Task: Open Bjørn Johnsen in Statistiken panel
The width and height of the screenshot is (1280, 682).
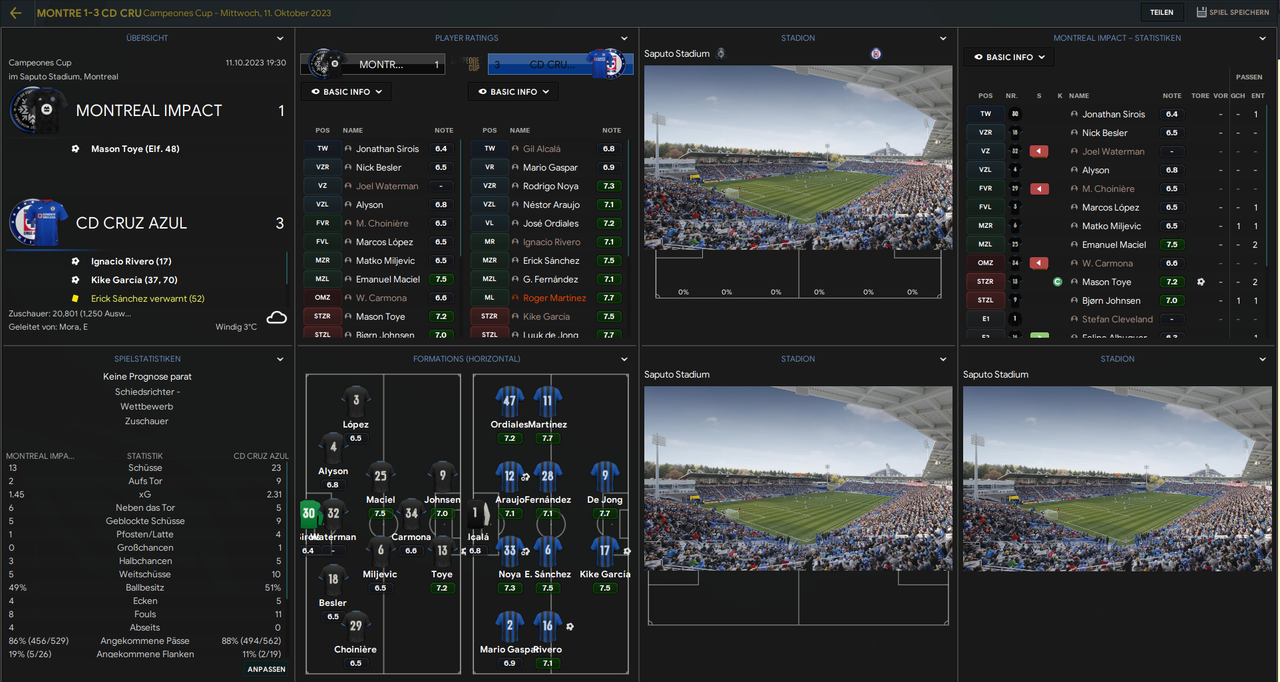Action: tap(1111, 300)
